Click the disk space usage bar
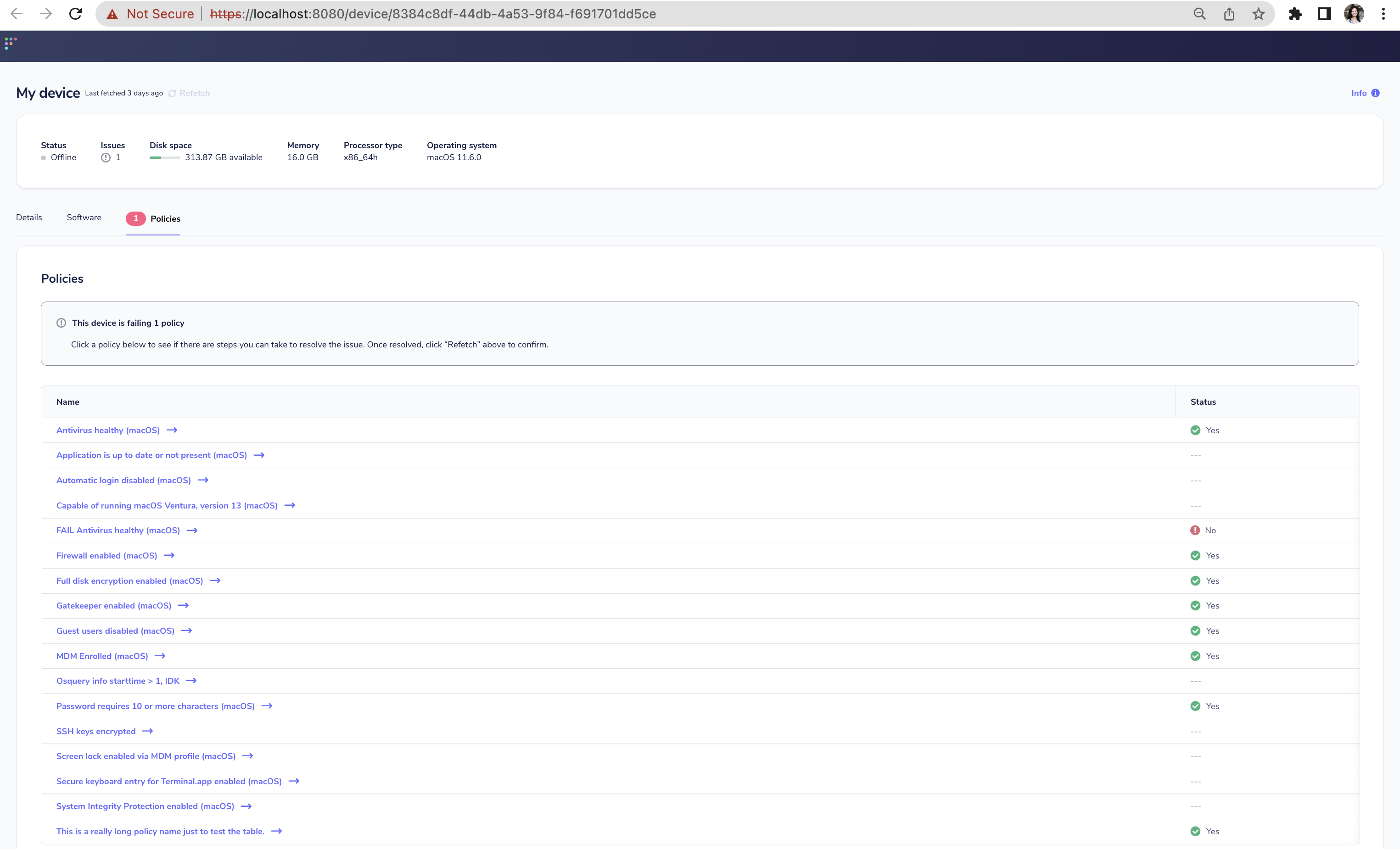Image resolution: width=1400 pixels, height=849 pixels. pos(163,158)
